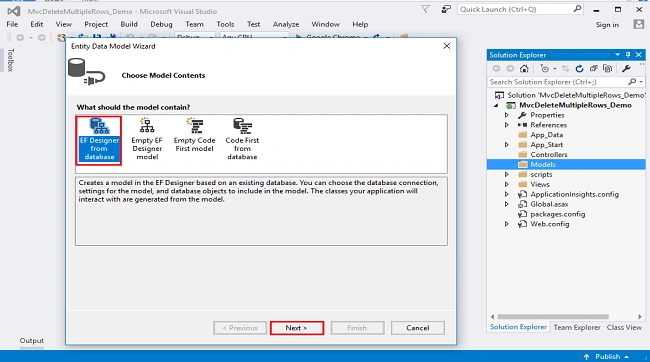
Task: Expand the scripts folder
Action: click(x=507, y=175)
